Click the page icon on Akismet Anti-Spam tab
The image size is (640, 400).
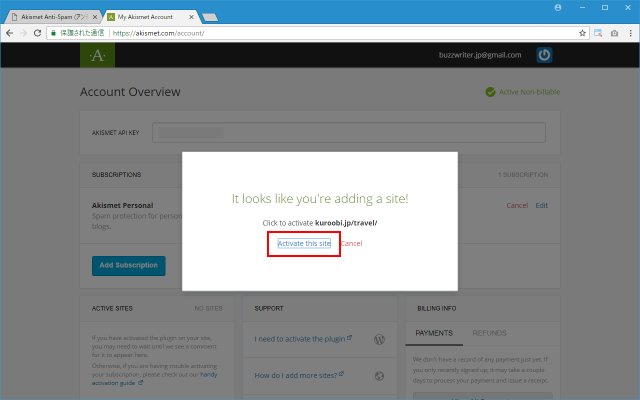tap(15, 17)
